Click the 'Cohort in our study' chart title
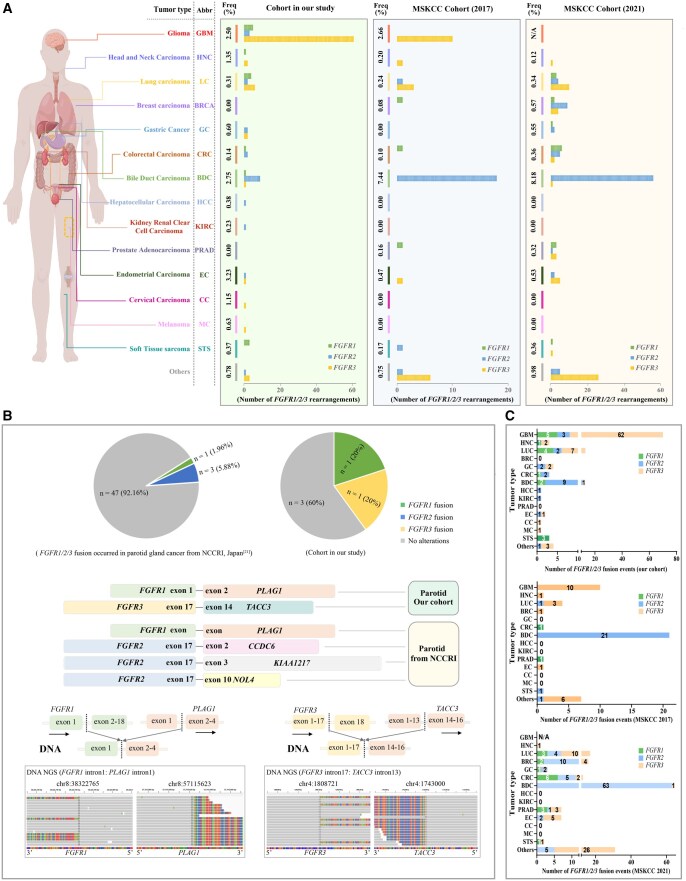Screen dimensions: 686x881 [300, 8]
